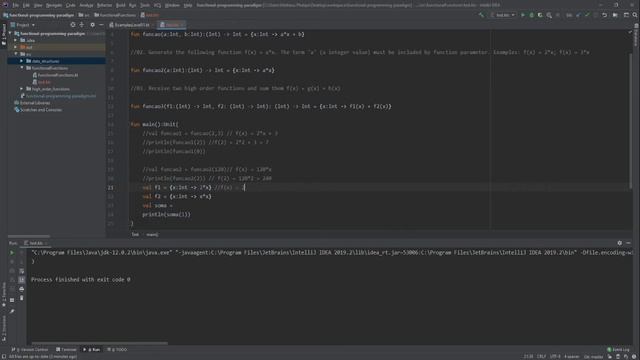
Task: Hide the Run panel with minus icon
Action: tap(629, 243)
